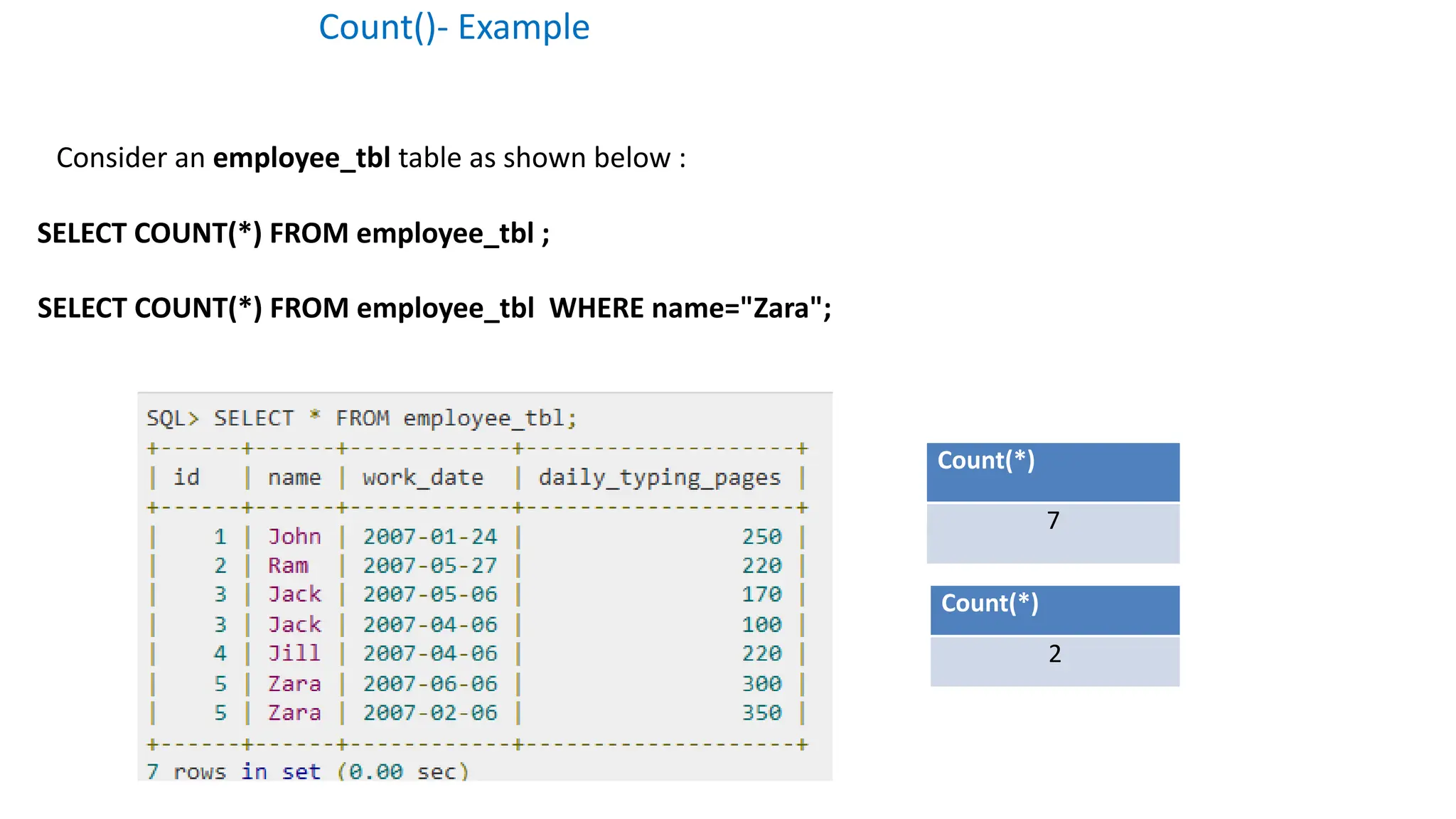
Task: Click the date '2007-06-06'
Action: point(430,684)
